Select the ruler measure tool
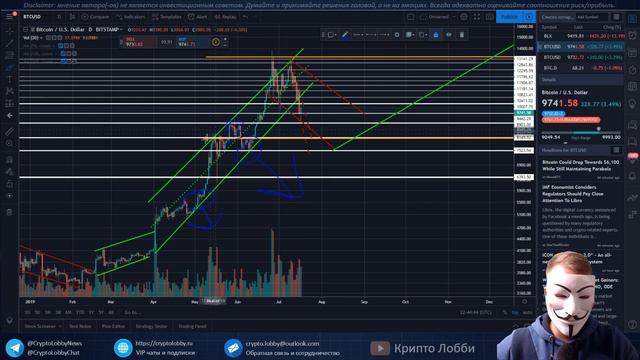 point(9,131)
